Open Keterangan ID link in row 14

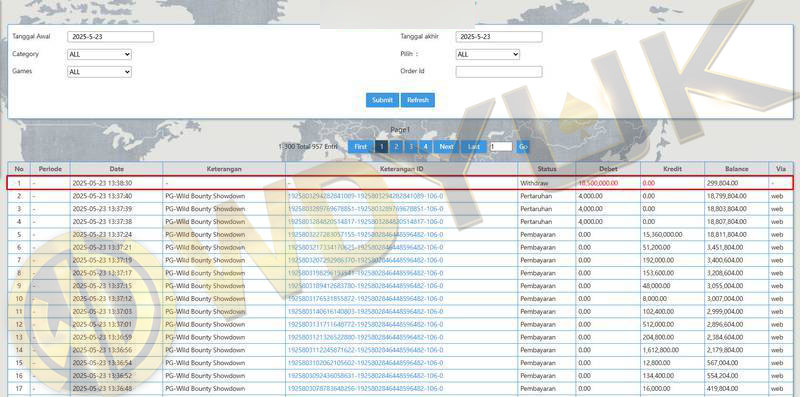365,350
